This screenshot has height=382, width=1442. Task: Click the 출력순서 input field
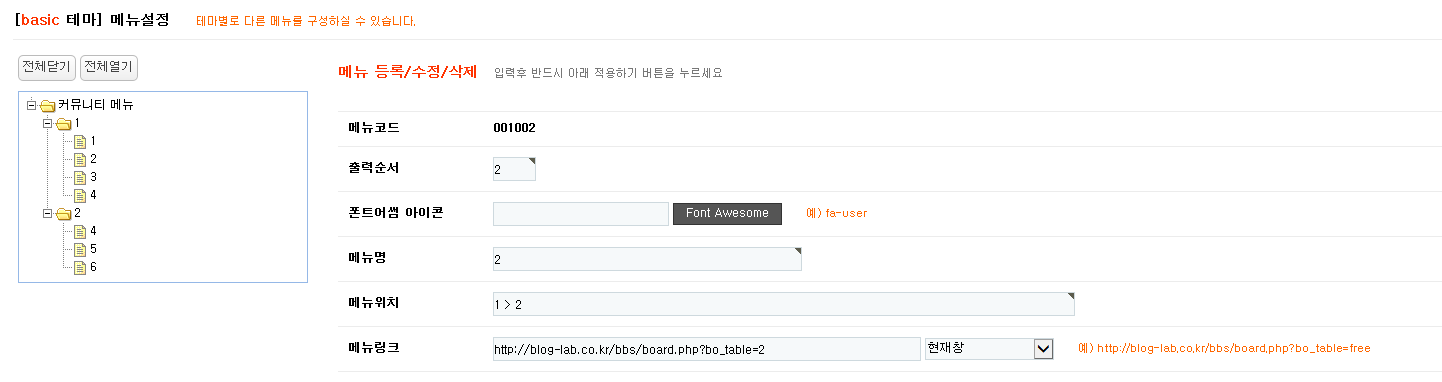pos(515,169)
